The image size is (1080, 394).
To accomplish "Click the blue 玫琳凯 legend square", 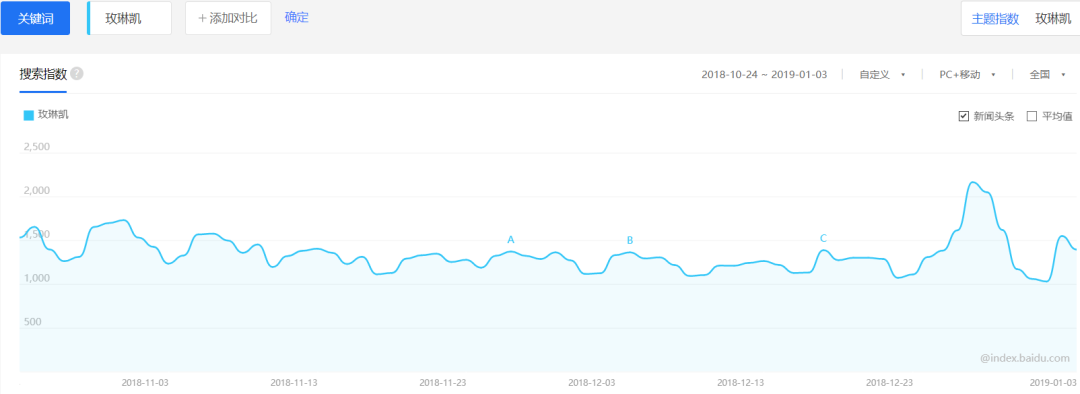I will tap(29, 115).
